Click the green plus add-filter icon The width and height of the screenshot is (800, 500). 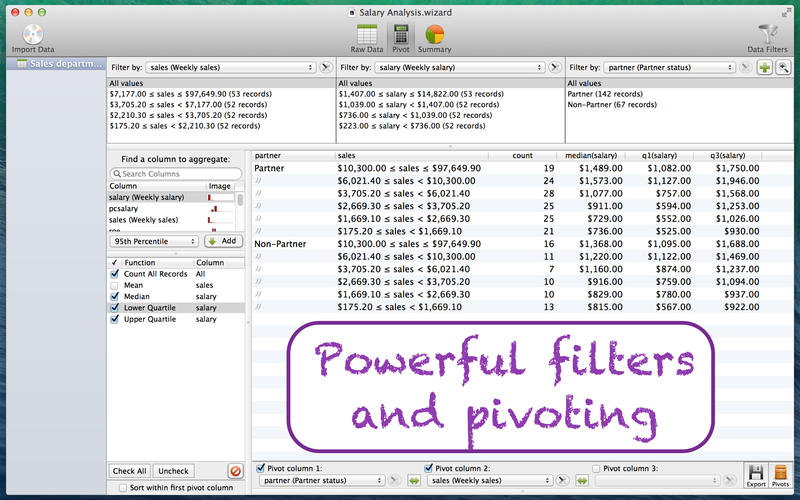click(764, 67)
